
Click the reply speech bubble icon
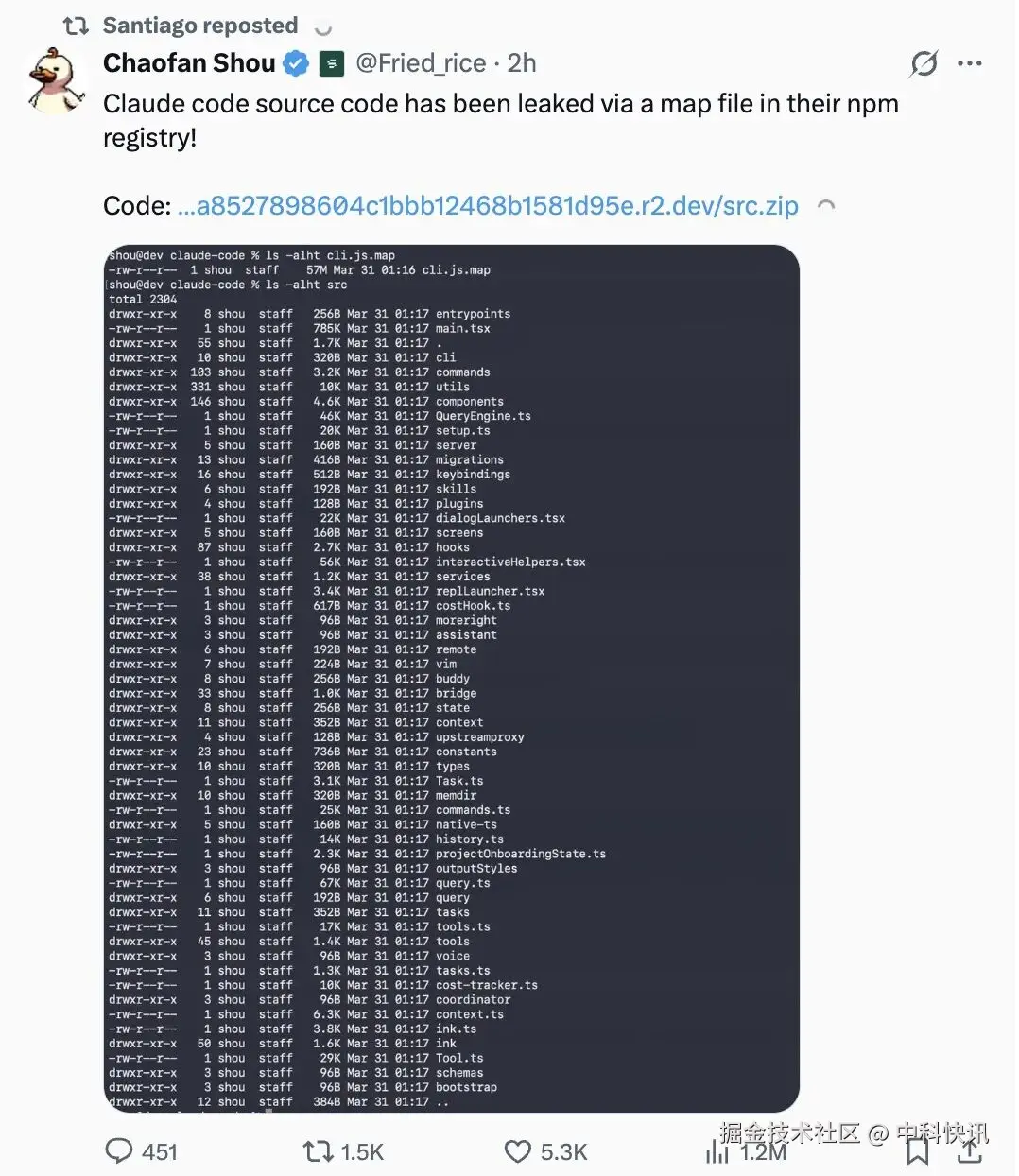click(x=119, y=1150)
